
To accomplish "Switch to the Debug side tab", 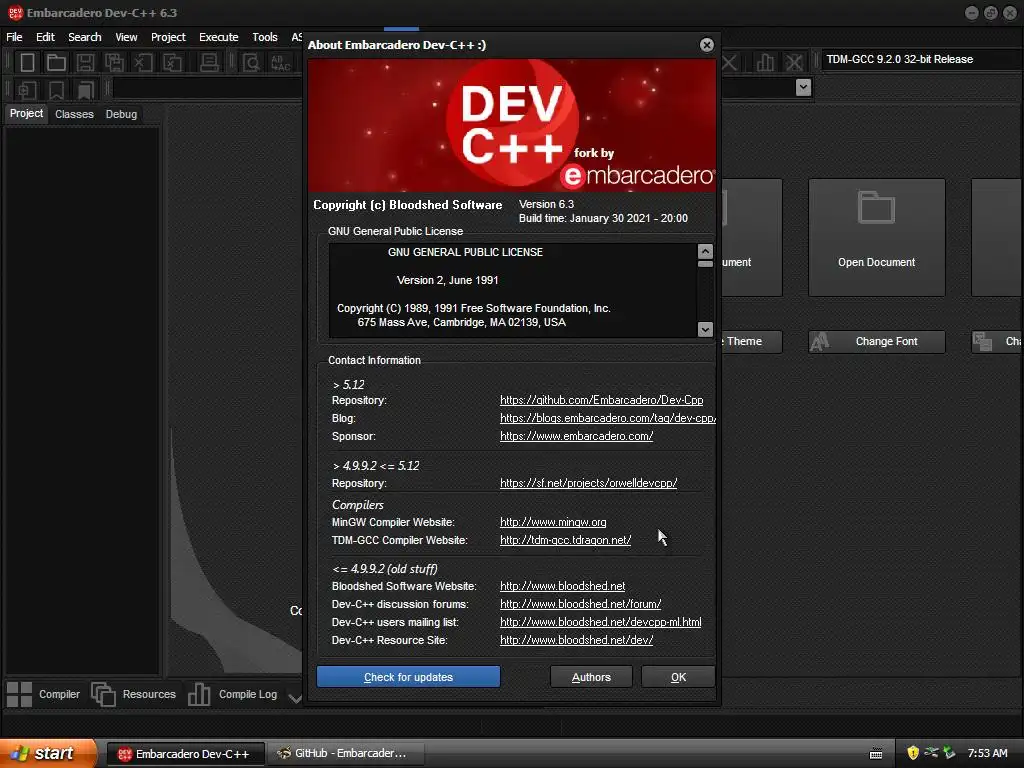I will pos(121,114).
